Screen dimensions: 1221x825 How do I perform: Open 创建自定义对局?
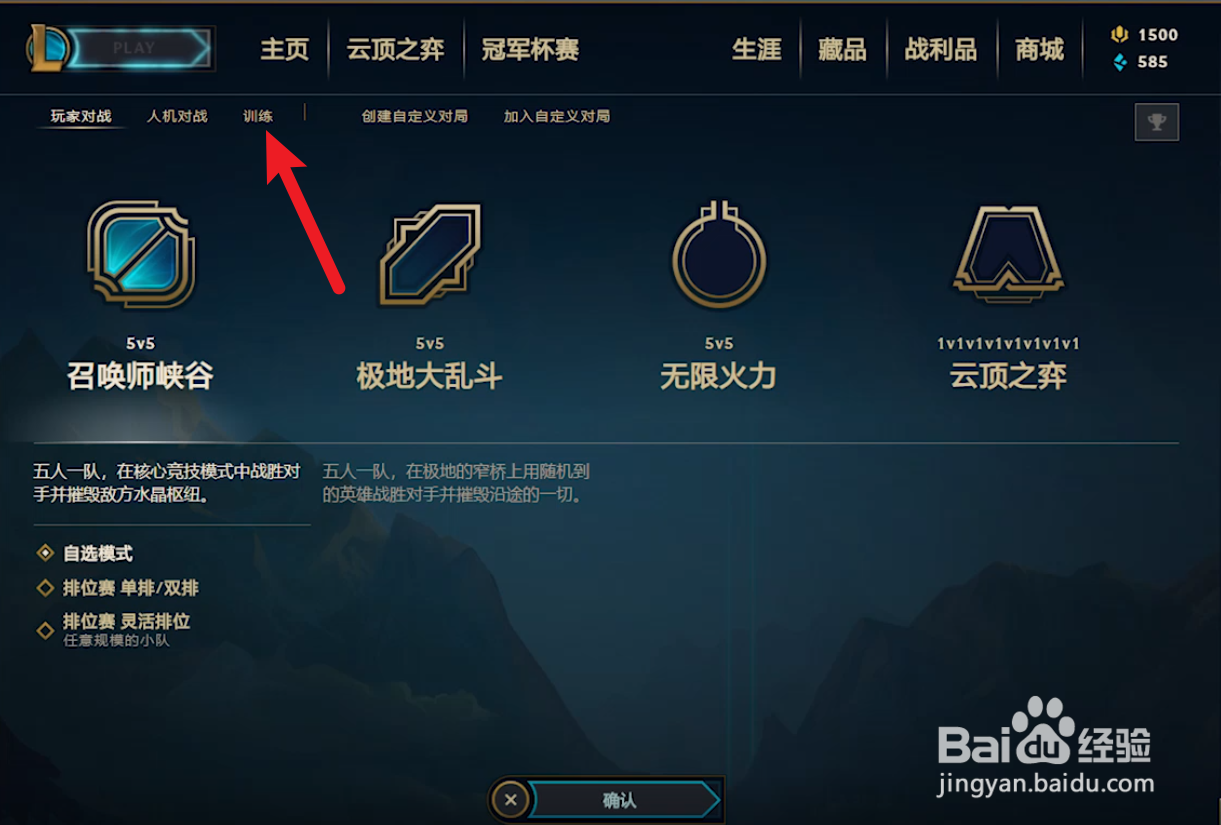coord(415,116)
